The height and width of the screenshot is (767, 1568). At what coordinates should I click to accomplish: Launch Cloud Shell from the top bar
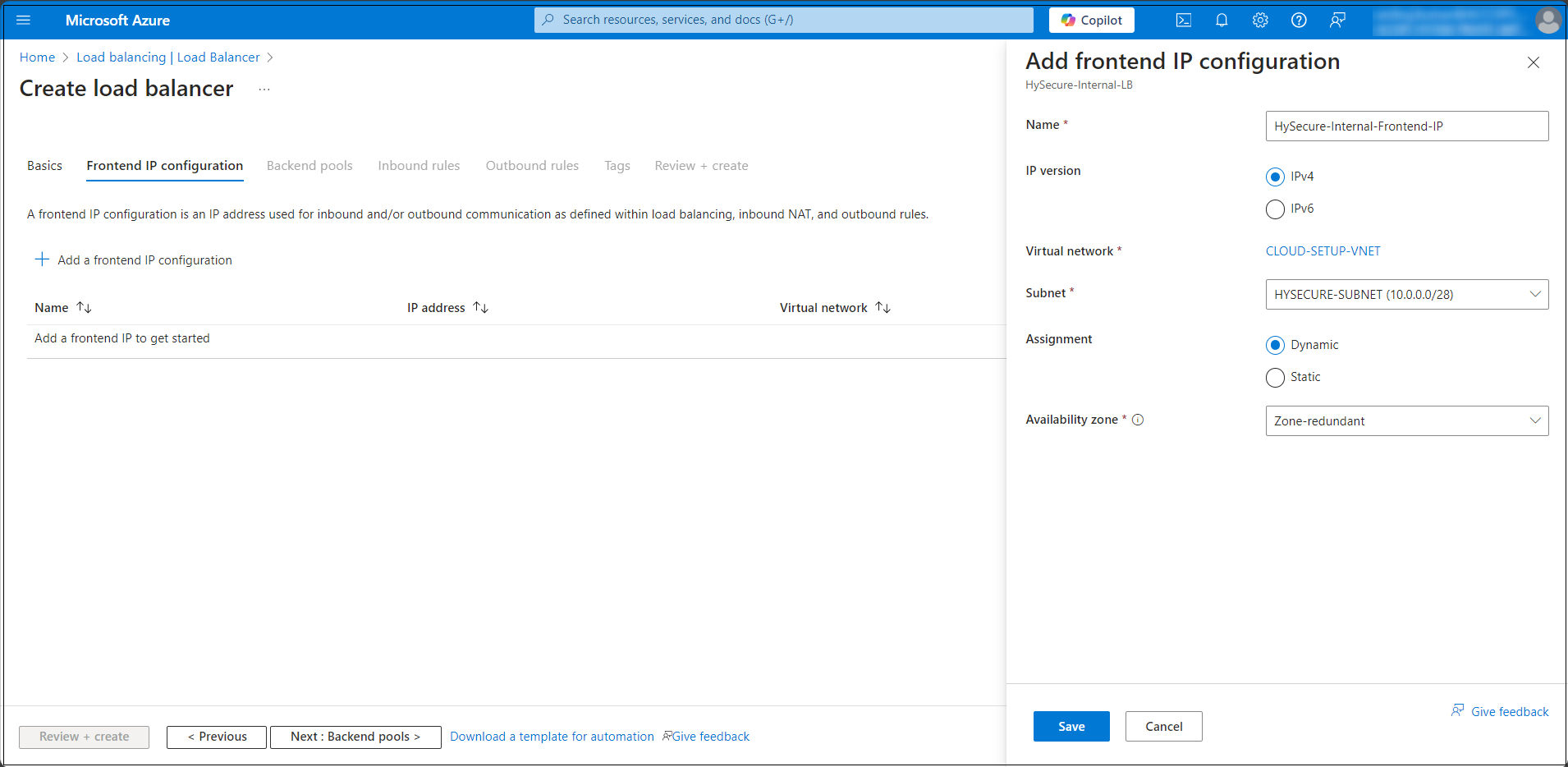coord(1183,21)
